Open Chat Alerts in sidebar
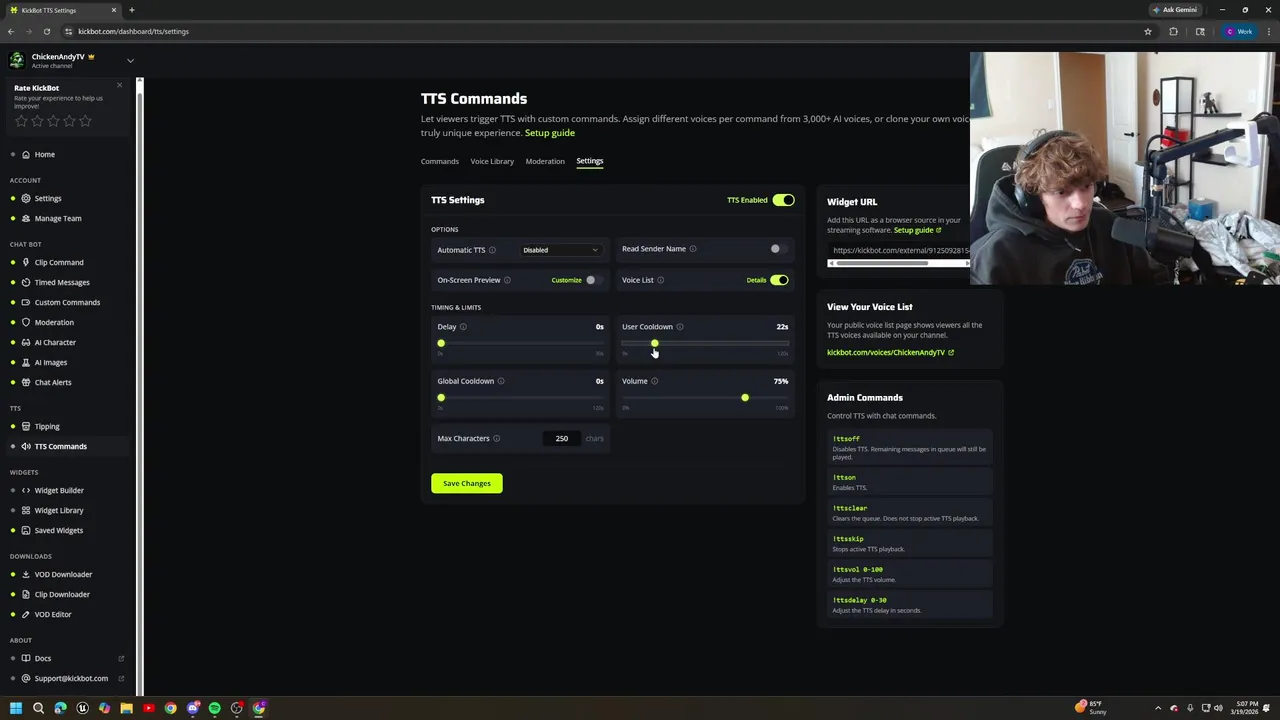Screen dimensions: 1280x720 click(53, 382)
